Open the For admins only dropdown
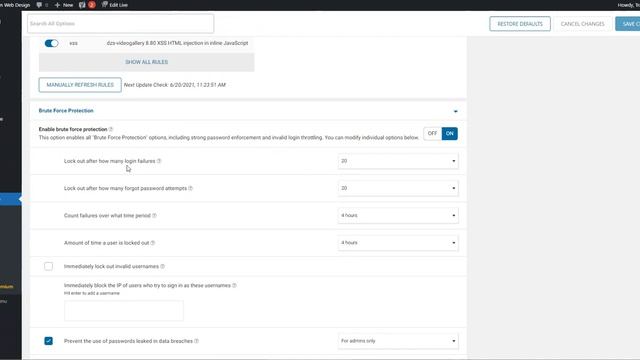 click(398, 341)
